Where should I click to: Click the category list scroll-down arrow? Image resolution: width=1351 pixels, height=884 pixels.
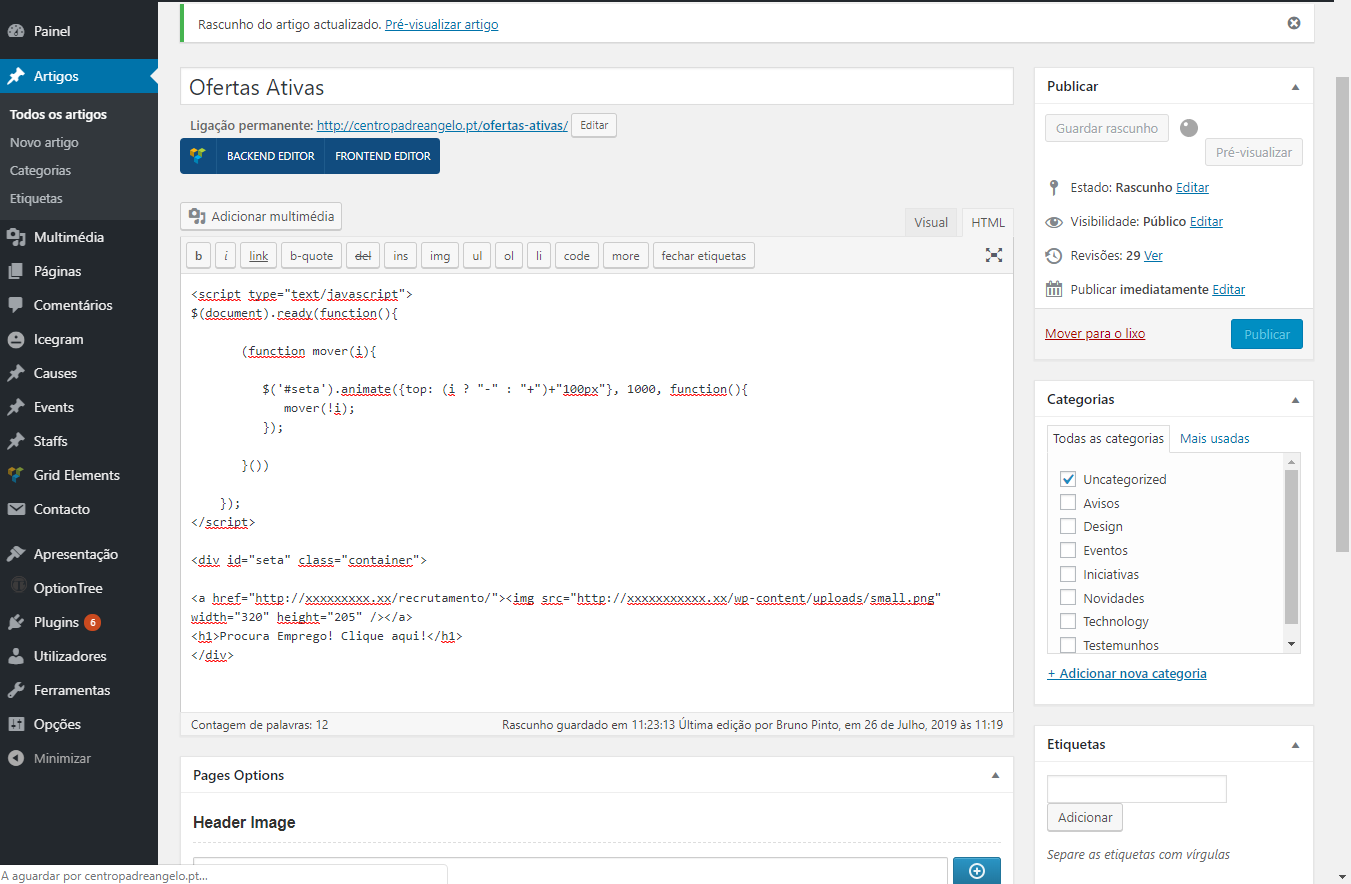tap(1292, 645)
